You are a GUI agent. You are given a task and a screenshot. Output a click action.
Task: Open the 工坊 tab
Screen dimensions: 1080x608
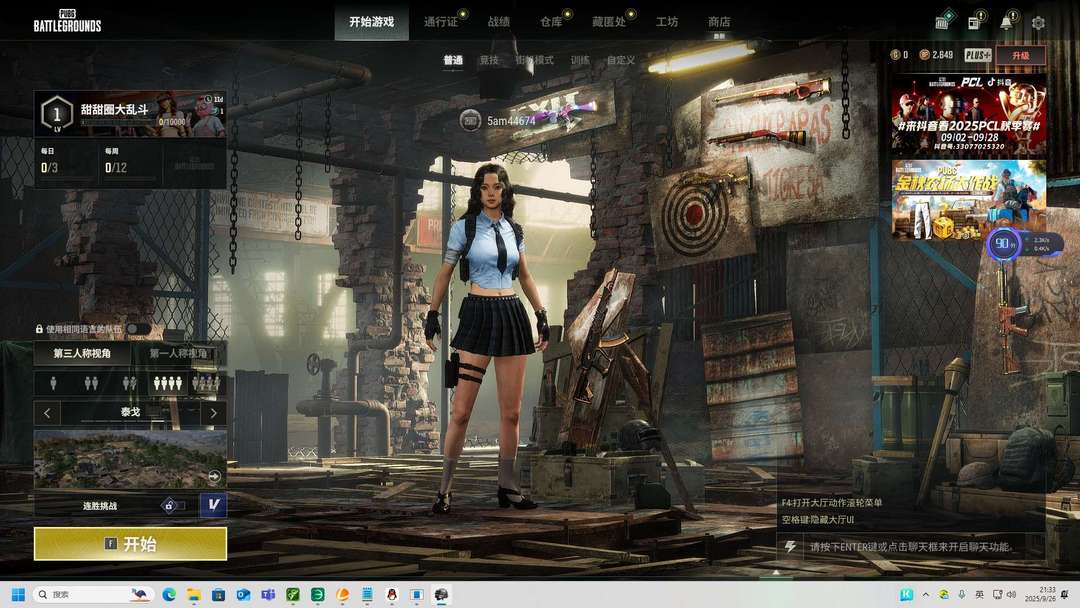pyautogui.click(x=667, y=22)
